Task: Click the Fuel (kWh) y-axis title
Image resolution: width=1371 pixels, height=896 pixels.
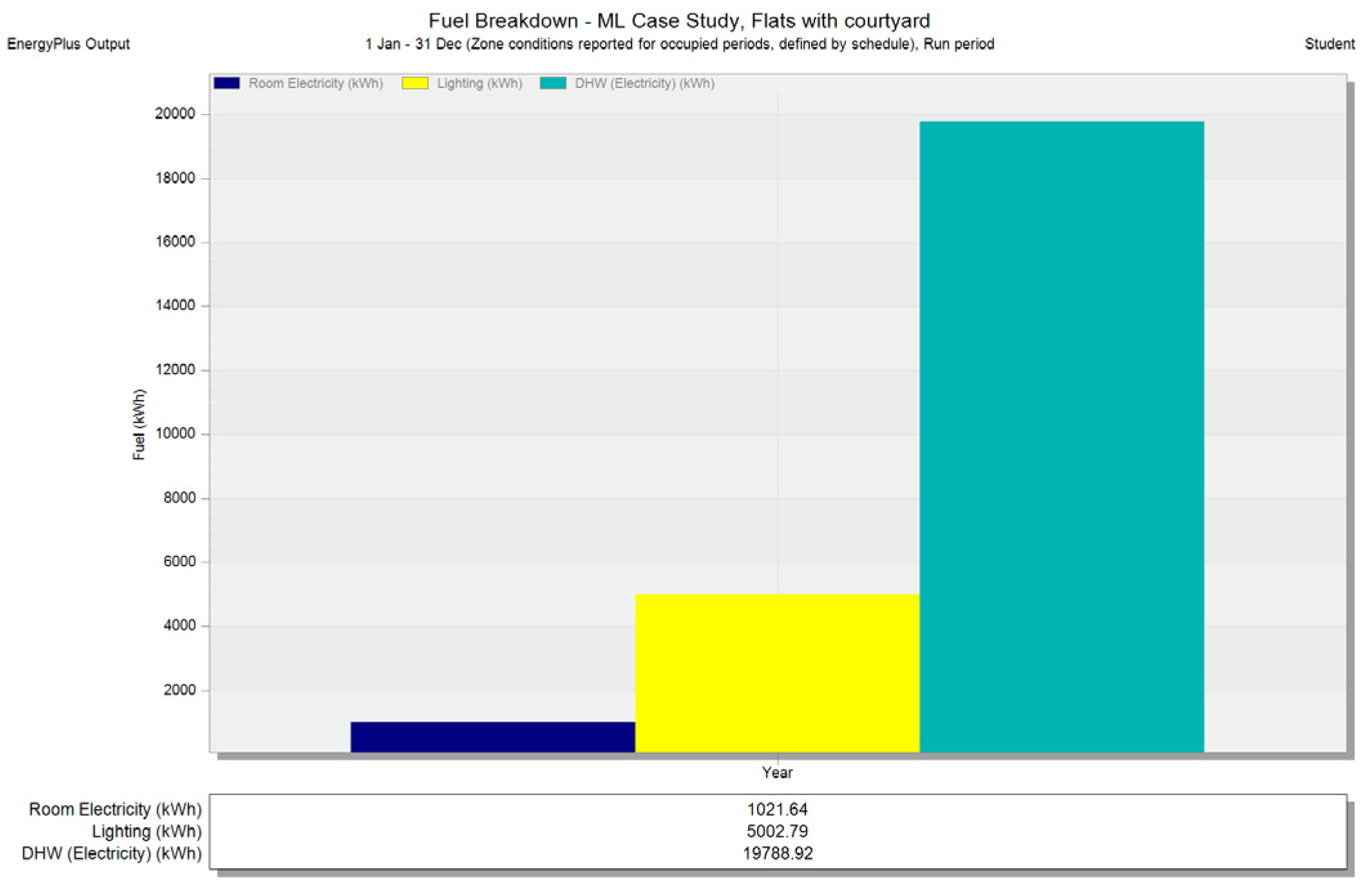Action: pos(139,424)
